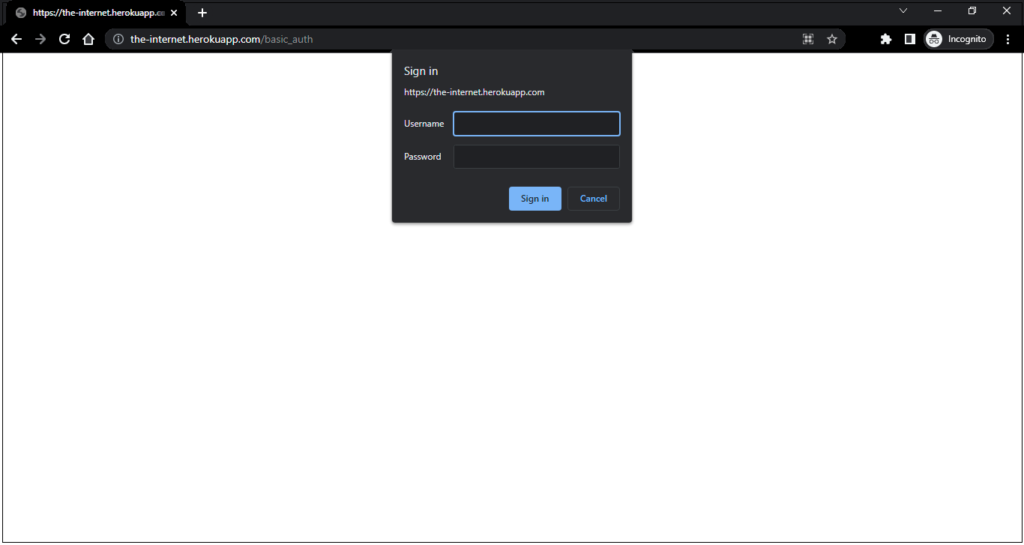Open the Incognito profile indicator
Image resolution: width=1024 pixels, height=545 pixels.
(958, 39)
